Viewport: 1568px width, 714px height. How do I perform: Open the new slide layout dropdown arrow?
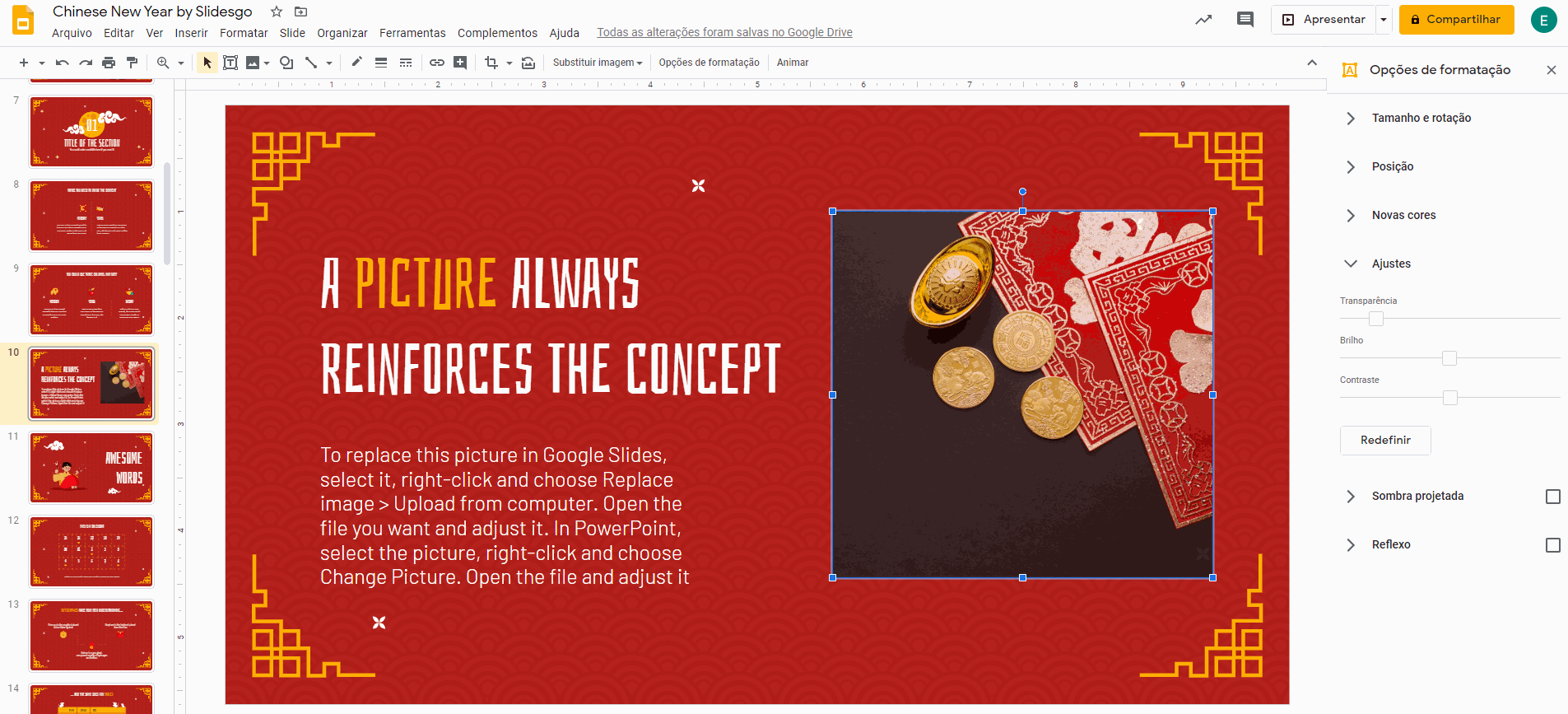click(41, 63)
